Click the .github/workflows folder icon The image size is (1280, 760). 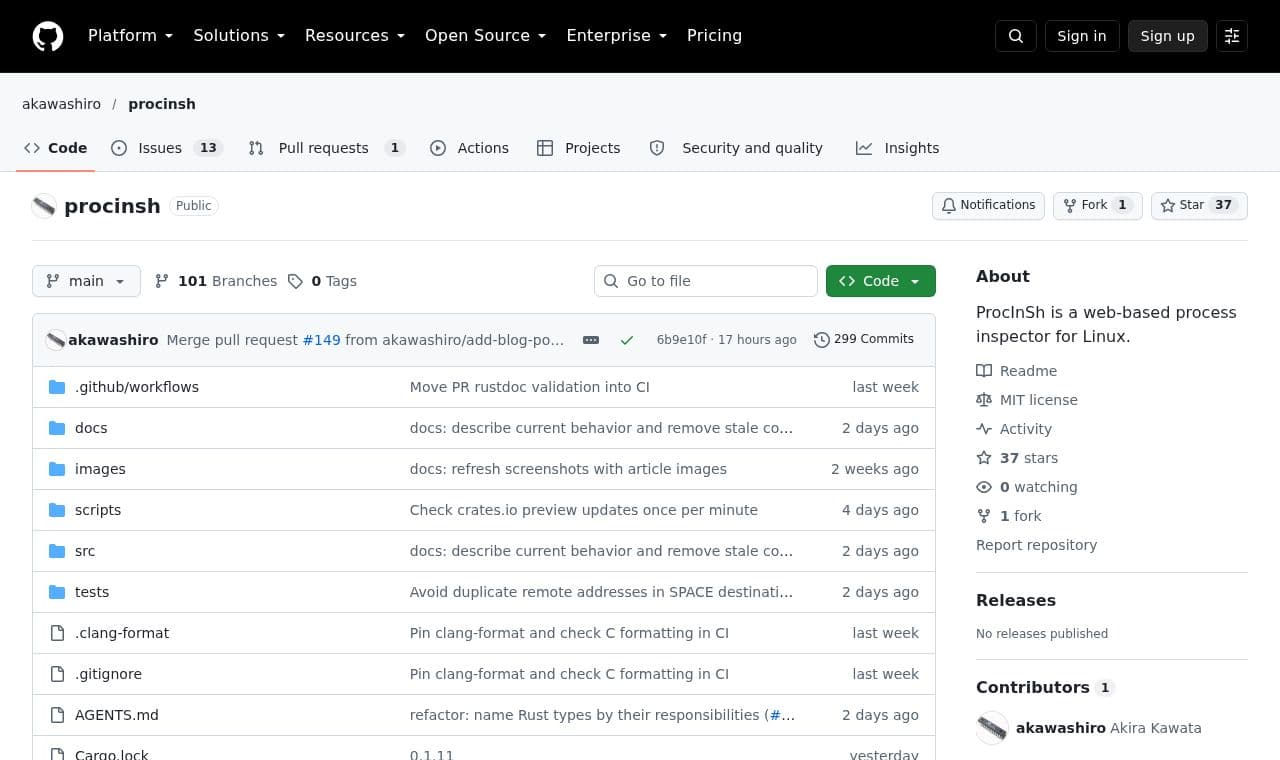tap(57, 387)
